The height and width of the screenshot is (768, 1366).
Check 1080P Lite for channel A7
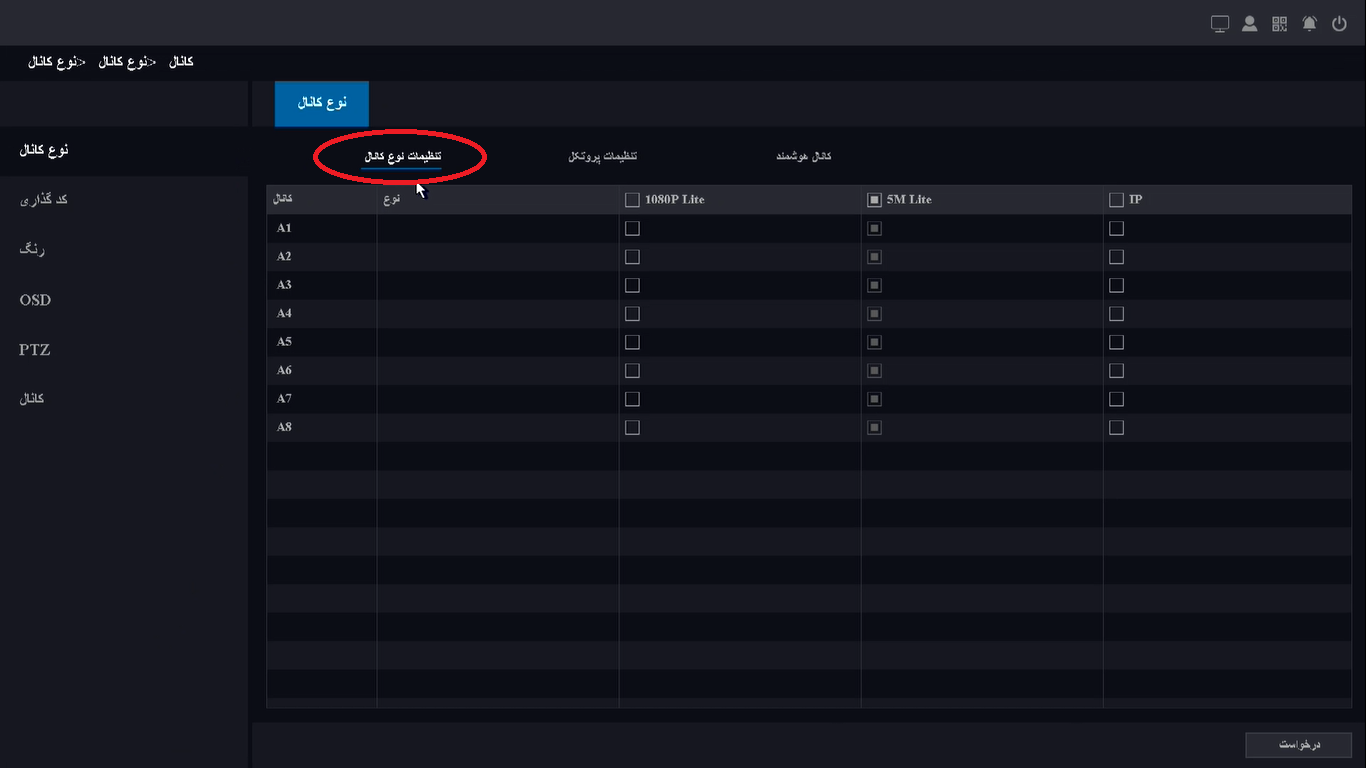click(x=632, y=399)
